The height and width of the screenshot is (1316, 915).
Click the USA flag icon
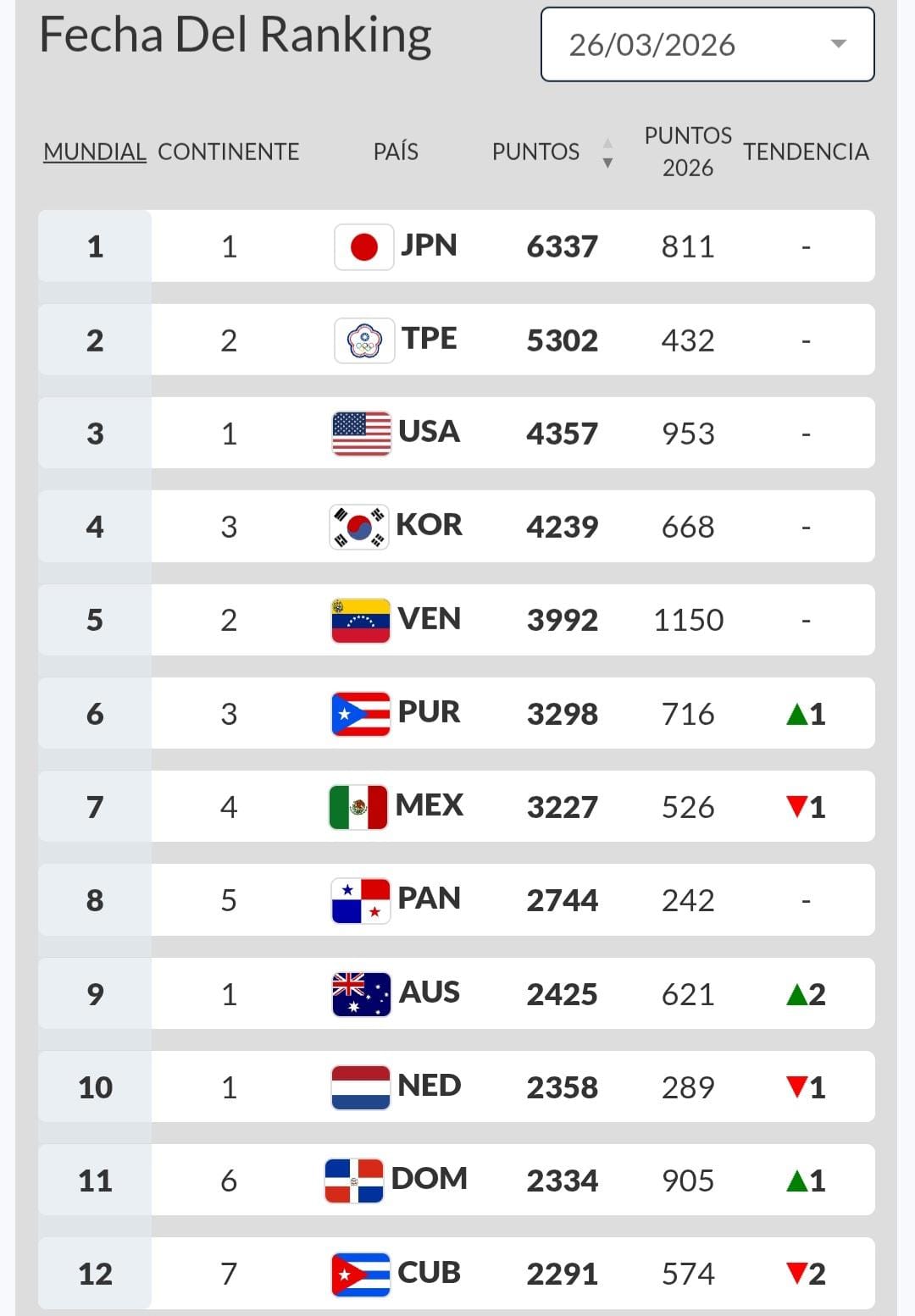coord(362,434)
